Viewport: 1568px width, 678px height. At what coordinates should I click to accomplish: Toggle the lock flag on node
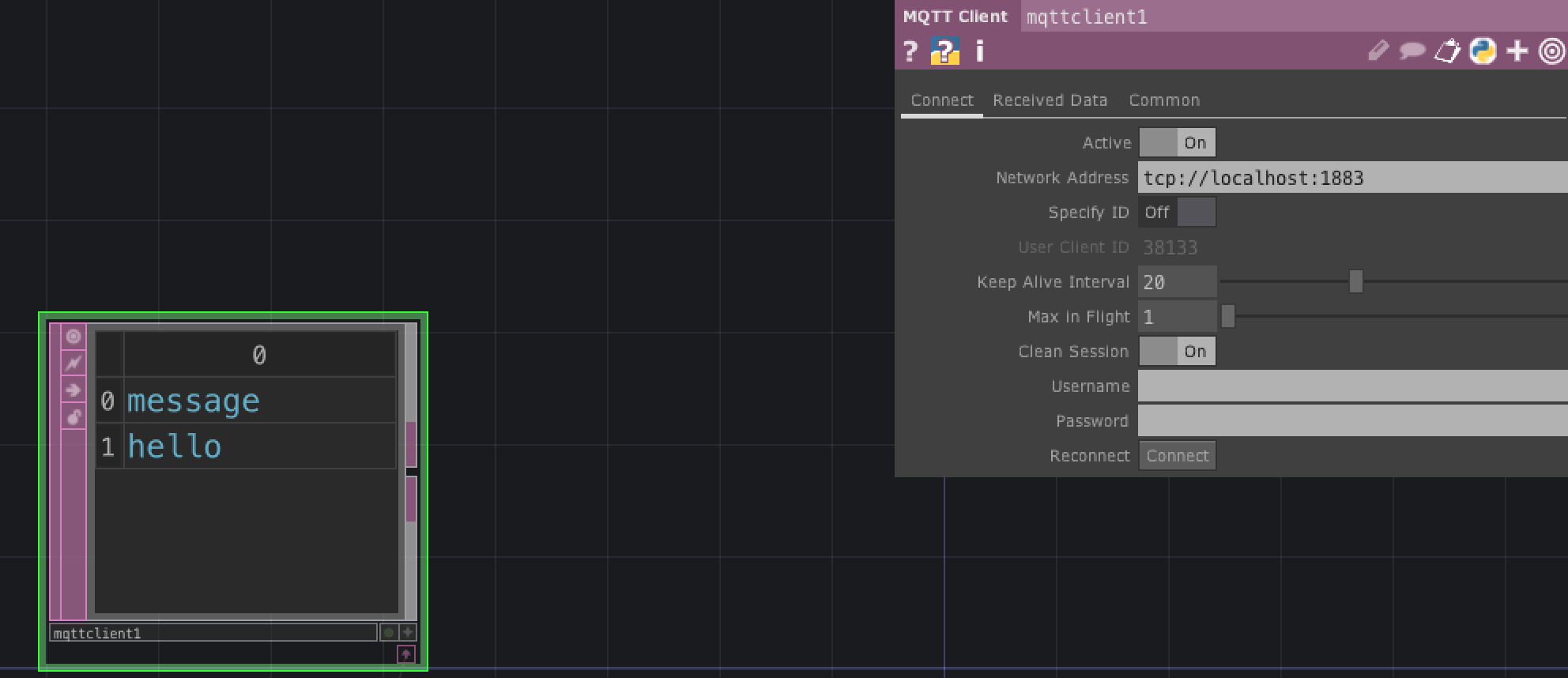coord(73,417)
